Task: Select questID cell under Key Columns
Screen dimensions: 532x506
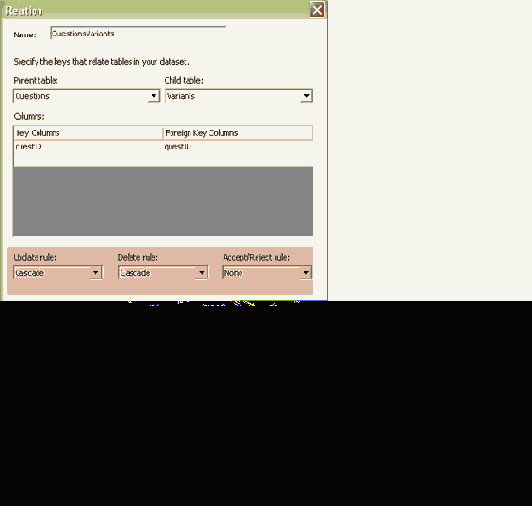Action: 89,147
